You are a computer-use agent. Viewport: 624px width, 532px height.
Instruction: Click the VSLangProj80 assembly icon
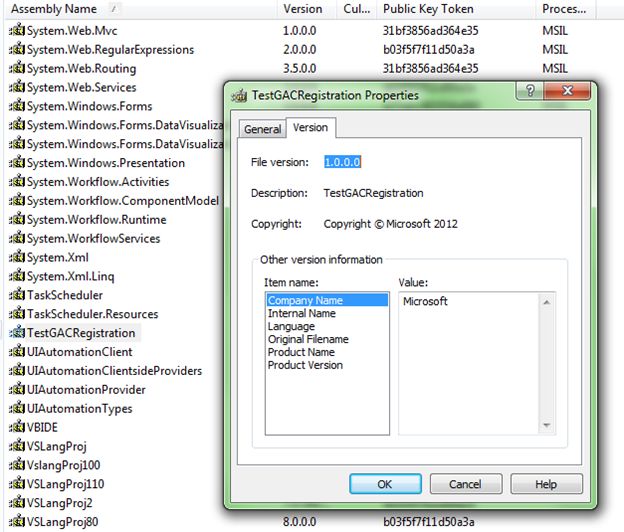coord(17,522)
